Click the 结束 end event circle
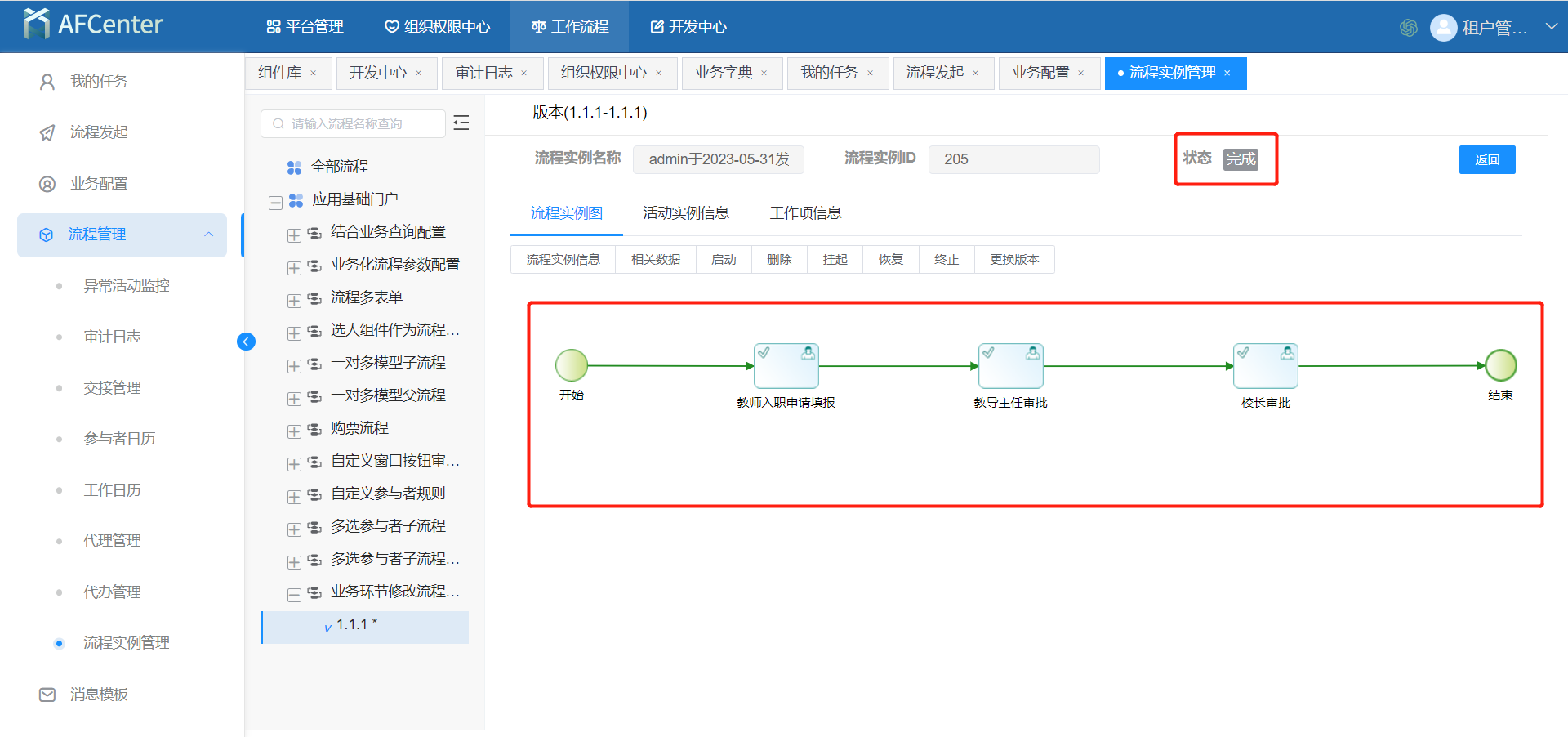1568x737 pixels. (x=1500, y=365)
